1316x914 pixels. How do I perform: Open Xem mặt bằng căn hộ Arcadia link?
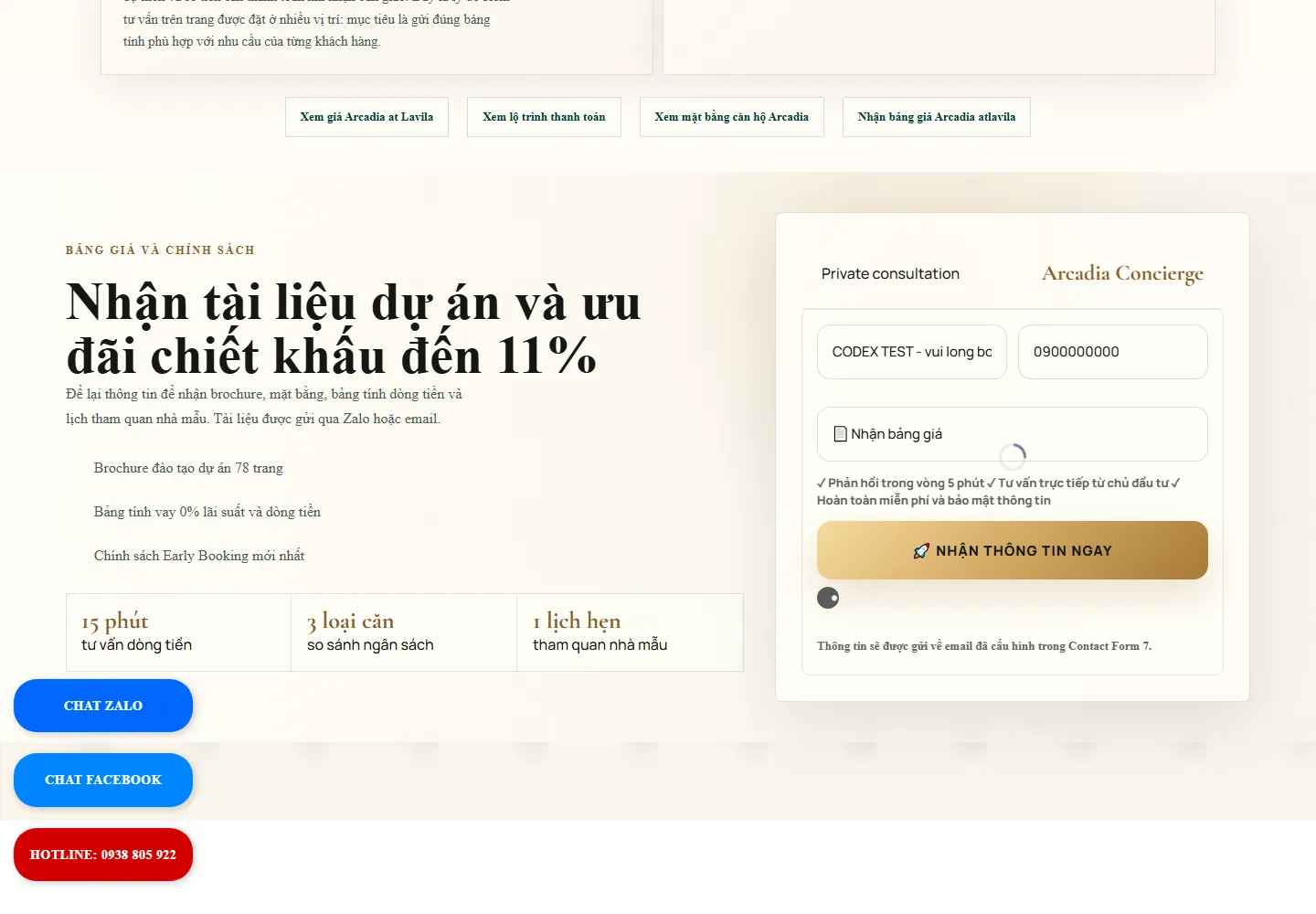(x=732, y=117)
